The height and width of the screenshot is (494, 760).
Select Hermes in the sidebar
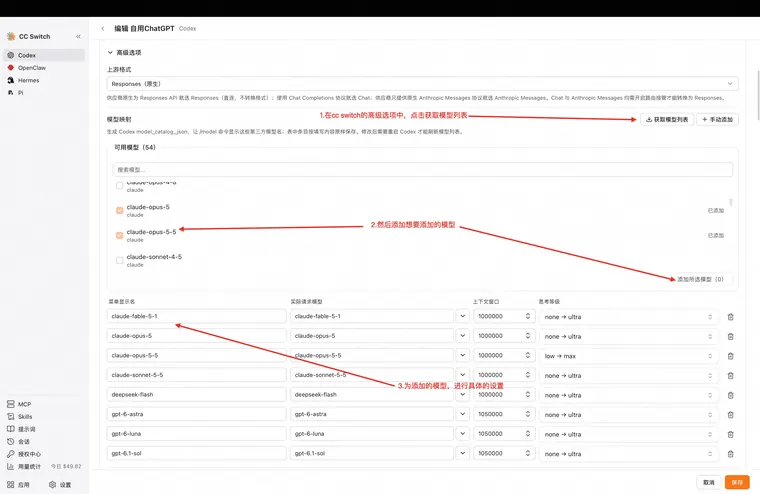tap(44, 80)
